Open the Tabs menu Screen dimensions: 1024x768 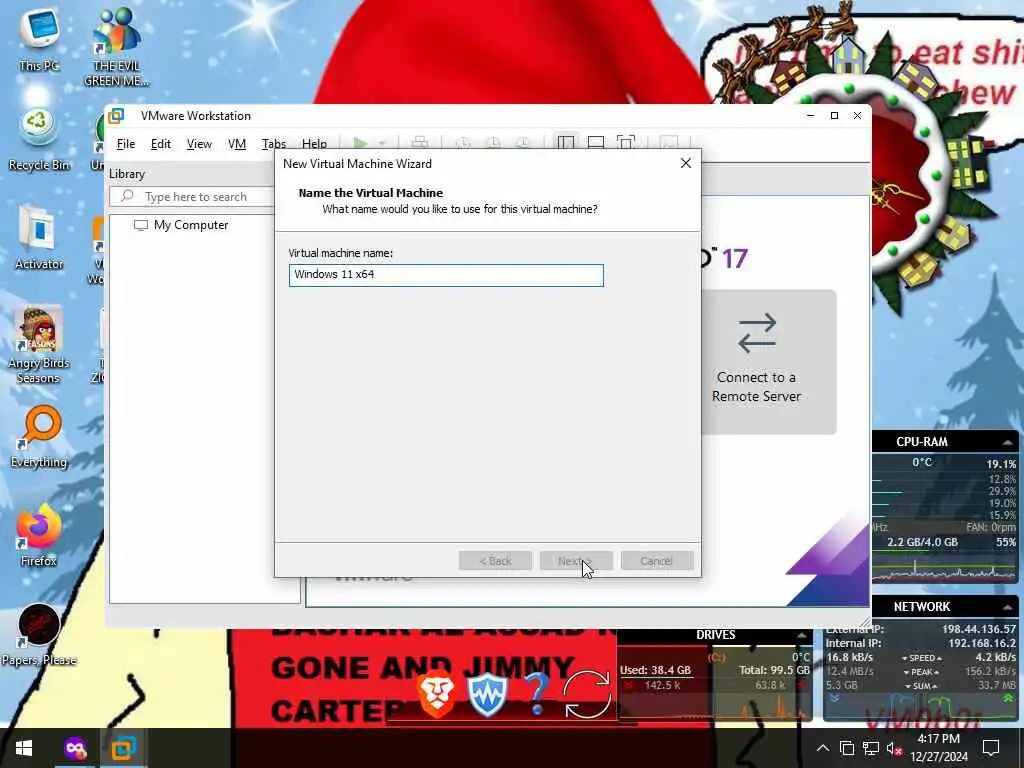274,144
